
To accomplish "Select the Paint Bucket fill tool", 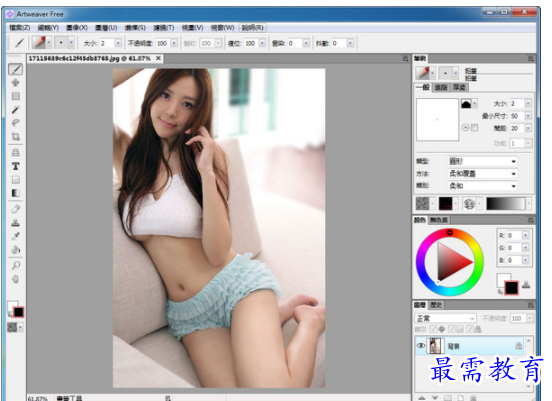I will (15, 250).
